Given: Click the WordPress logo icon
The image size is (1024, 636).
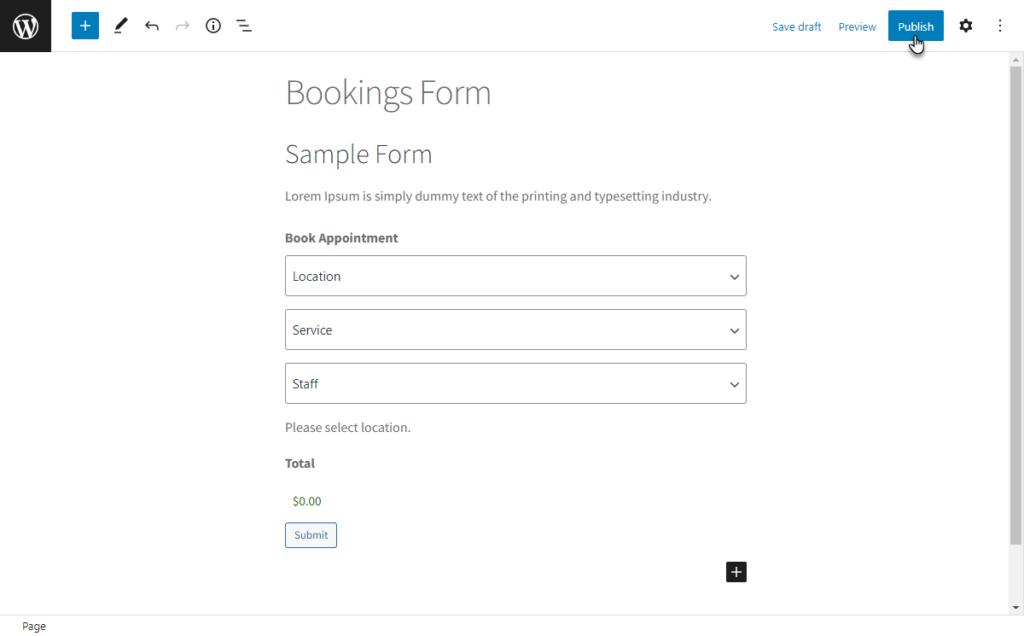Looking at the screenshot, I should point(25,25).
